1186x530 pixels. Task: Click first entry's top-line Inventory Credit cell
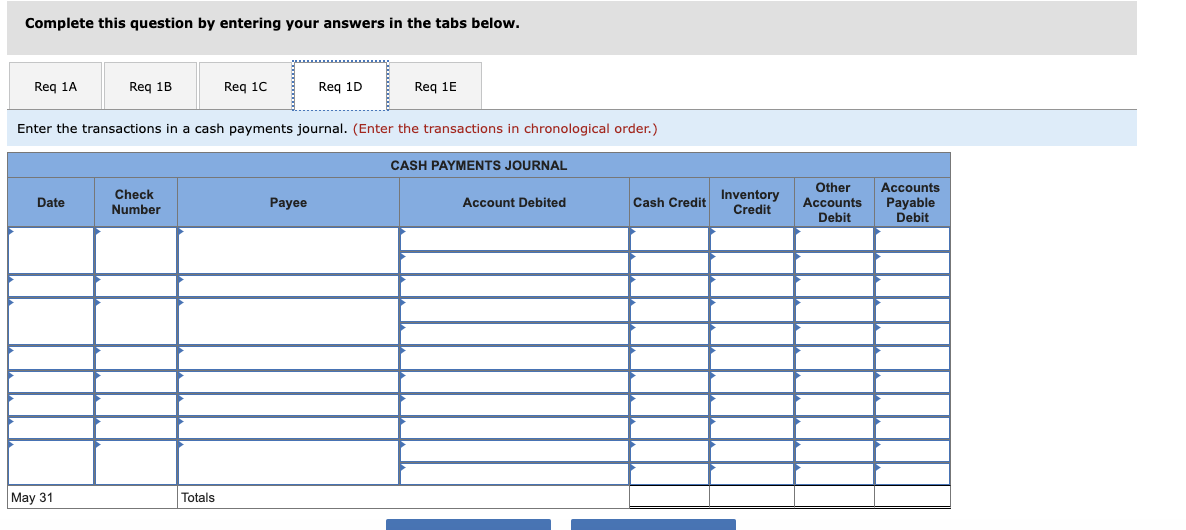click(752, 239)
